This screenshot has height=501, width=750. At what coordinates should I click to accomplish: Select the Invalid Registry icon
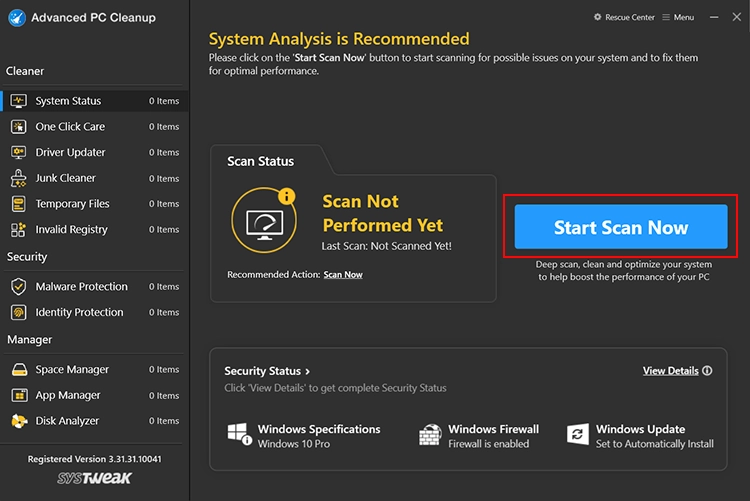point(18,230)
